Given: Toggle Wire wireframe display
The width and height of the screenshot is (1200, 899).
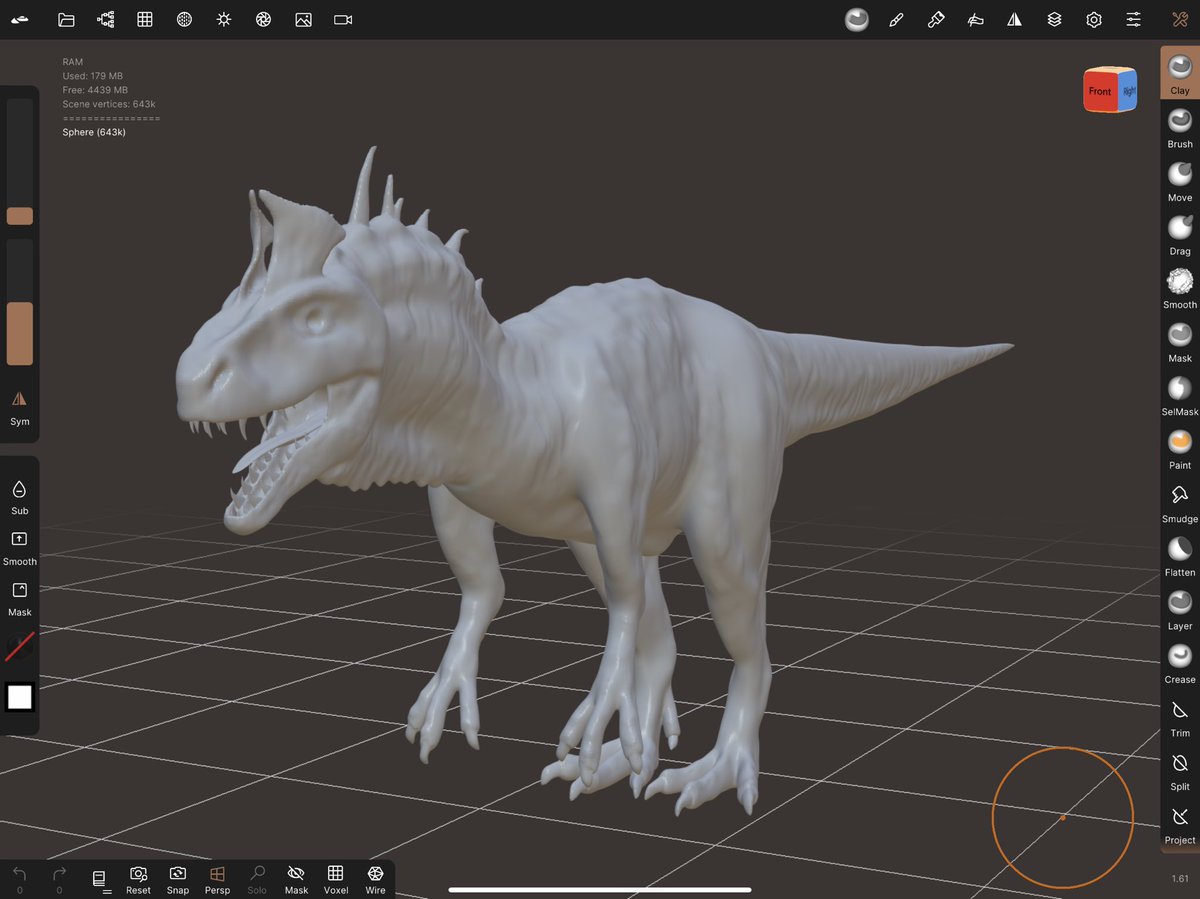Looking at the screenshot, I should tap(375, 879).
